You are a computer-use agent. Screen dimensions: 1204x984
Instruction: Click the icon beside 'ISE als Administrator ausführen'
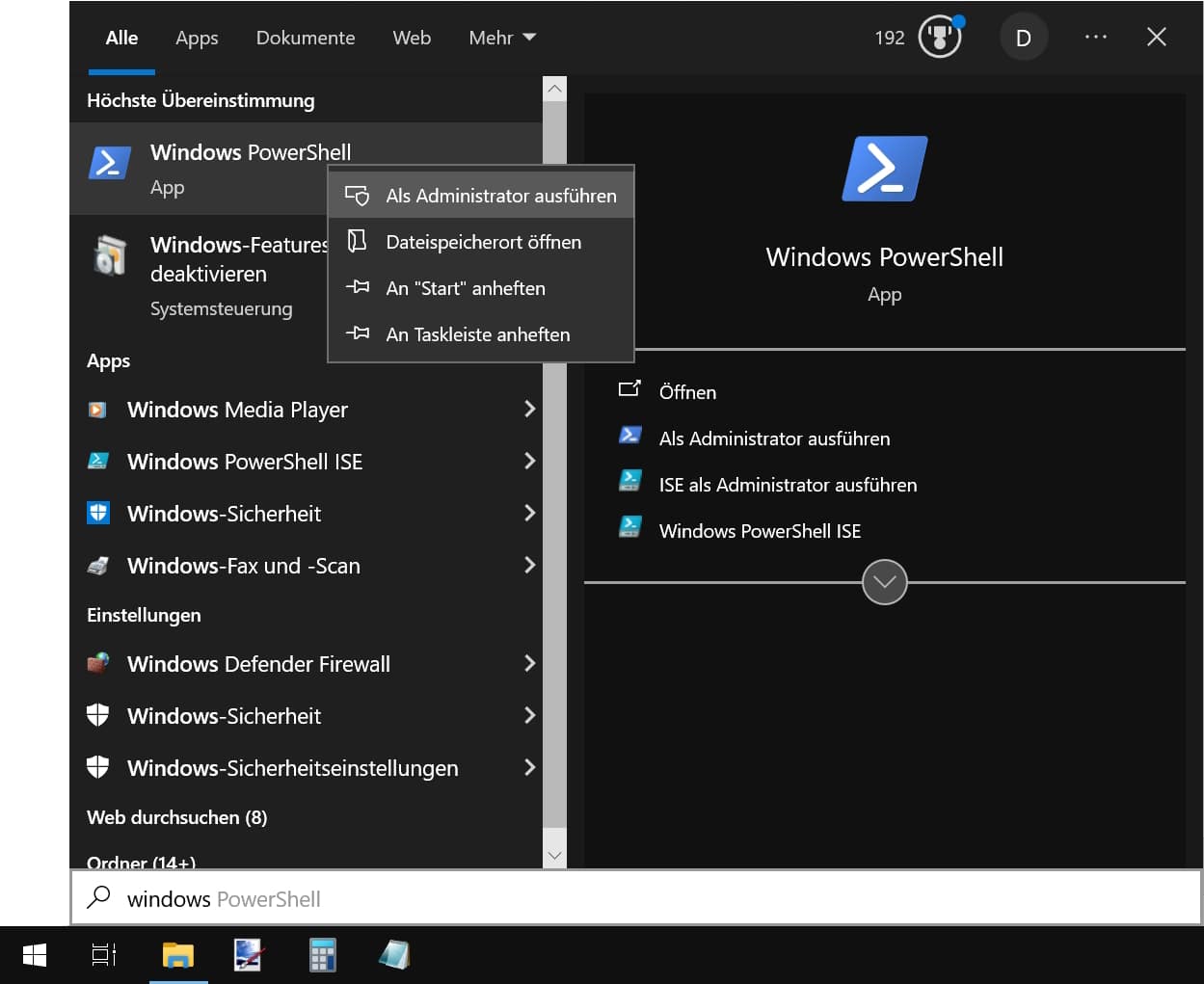630,480
